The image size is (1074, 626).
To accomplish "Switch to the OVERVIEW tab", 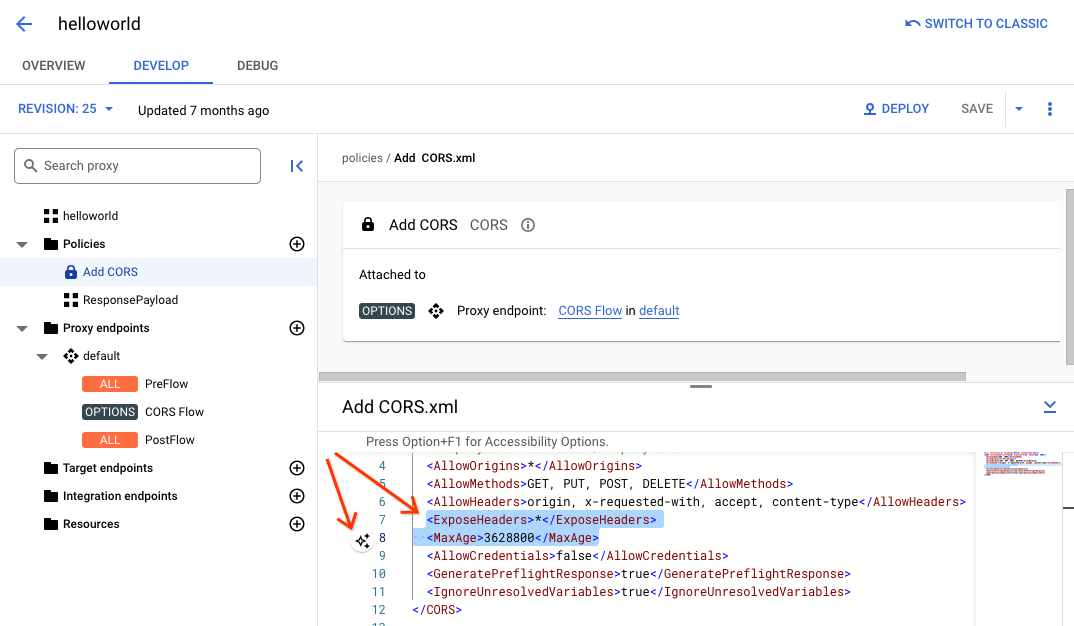I will point(54,65).
